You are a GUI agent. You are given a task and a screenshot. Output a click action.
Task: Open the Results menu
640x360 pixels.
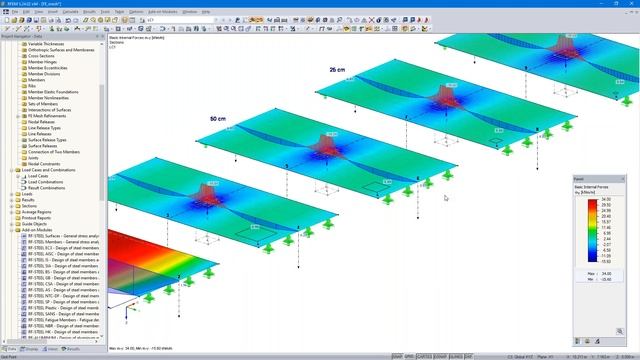coord(89,12)
